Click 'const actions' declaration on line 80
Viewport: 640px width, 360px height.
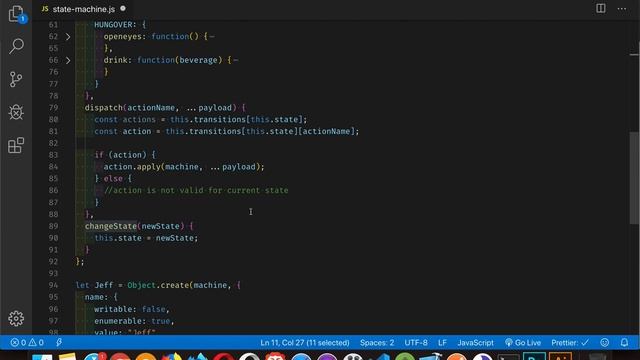[x=125, y=120]
